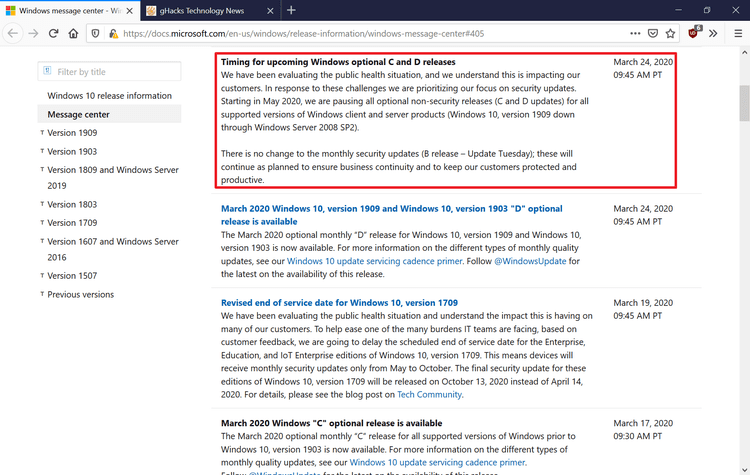The height and width of the screenshot is (475, 750).
Task: Click the vertical scrollbar thumb
Action: (x=744, y=103)
